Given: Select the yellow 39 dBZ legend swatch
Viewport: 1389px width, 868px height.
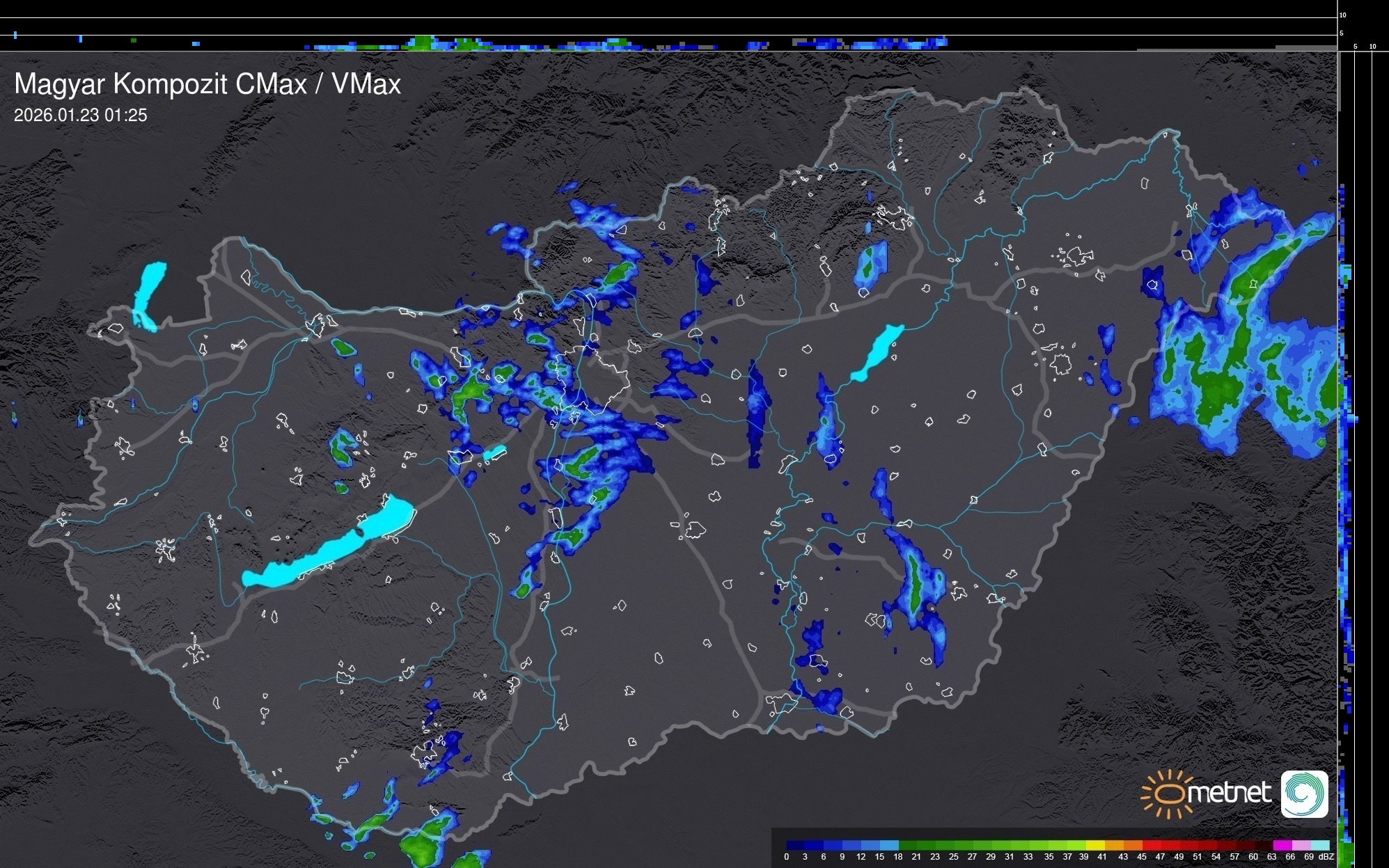Looking at the screenshot, I should coord(1094,845).
